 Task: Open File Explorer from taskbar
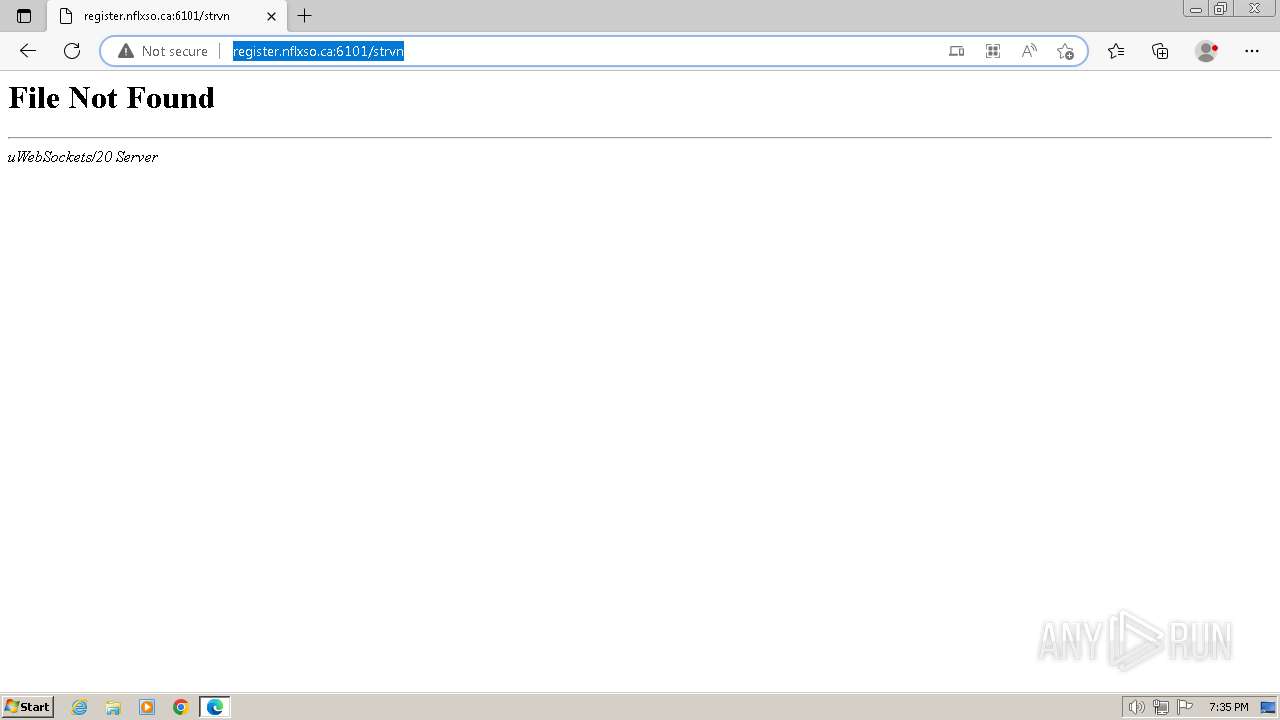click(x=113, y=707)
